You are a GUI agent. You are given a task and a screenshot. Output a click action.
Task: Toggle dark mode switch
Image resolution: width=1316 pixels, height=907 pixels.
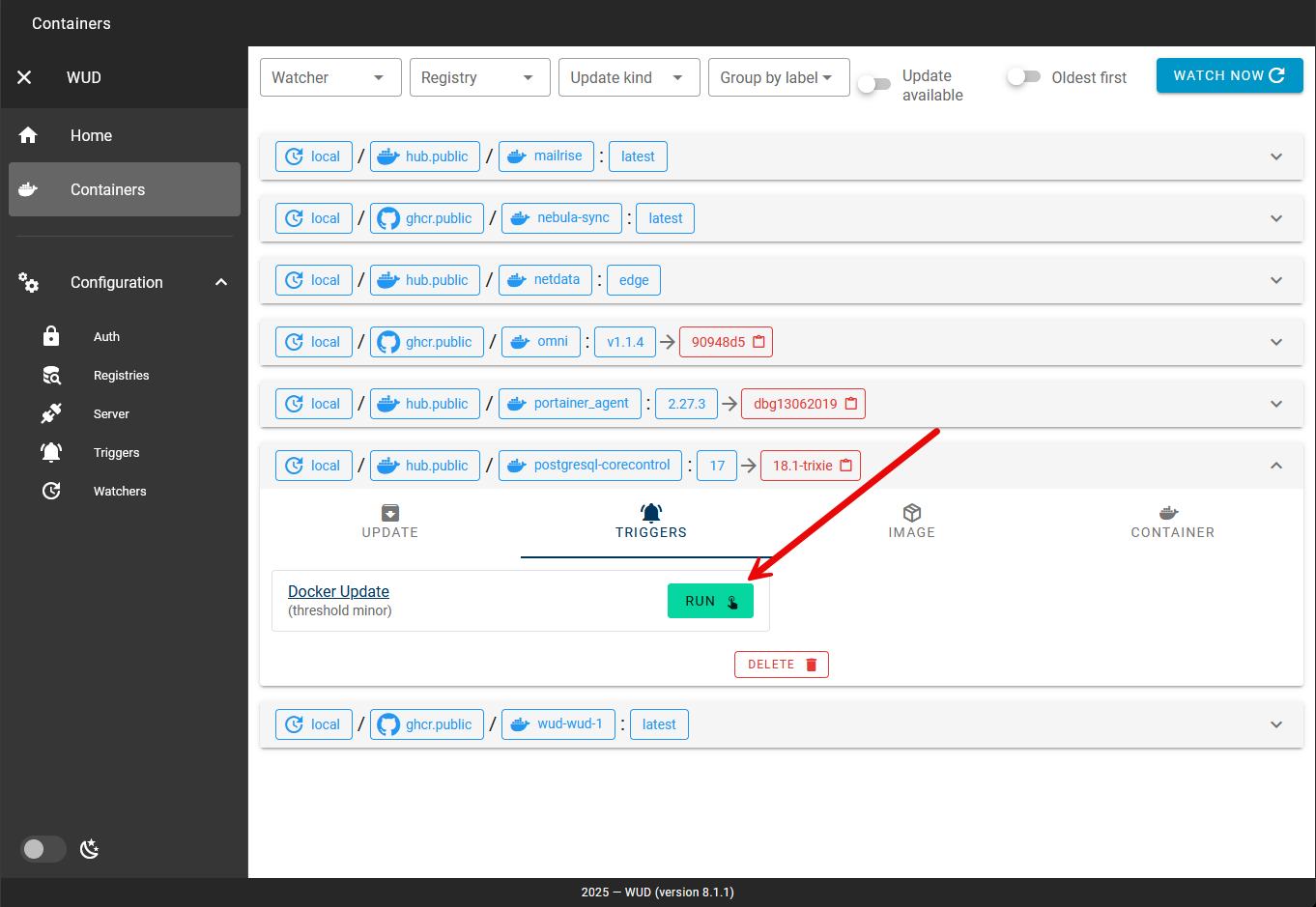tap(43, 849)
